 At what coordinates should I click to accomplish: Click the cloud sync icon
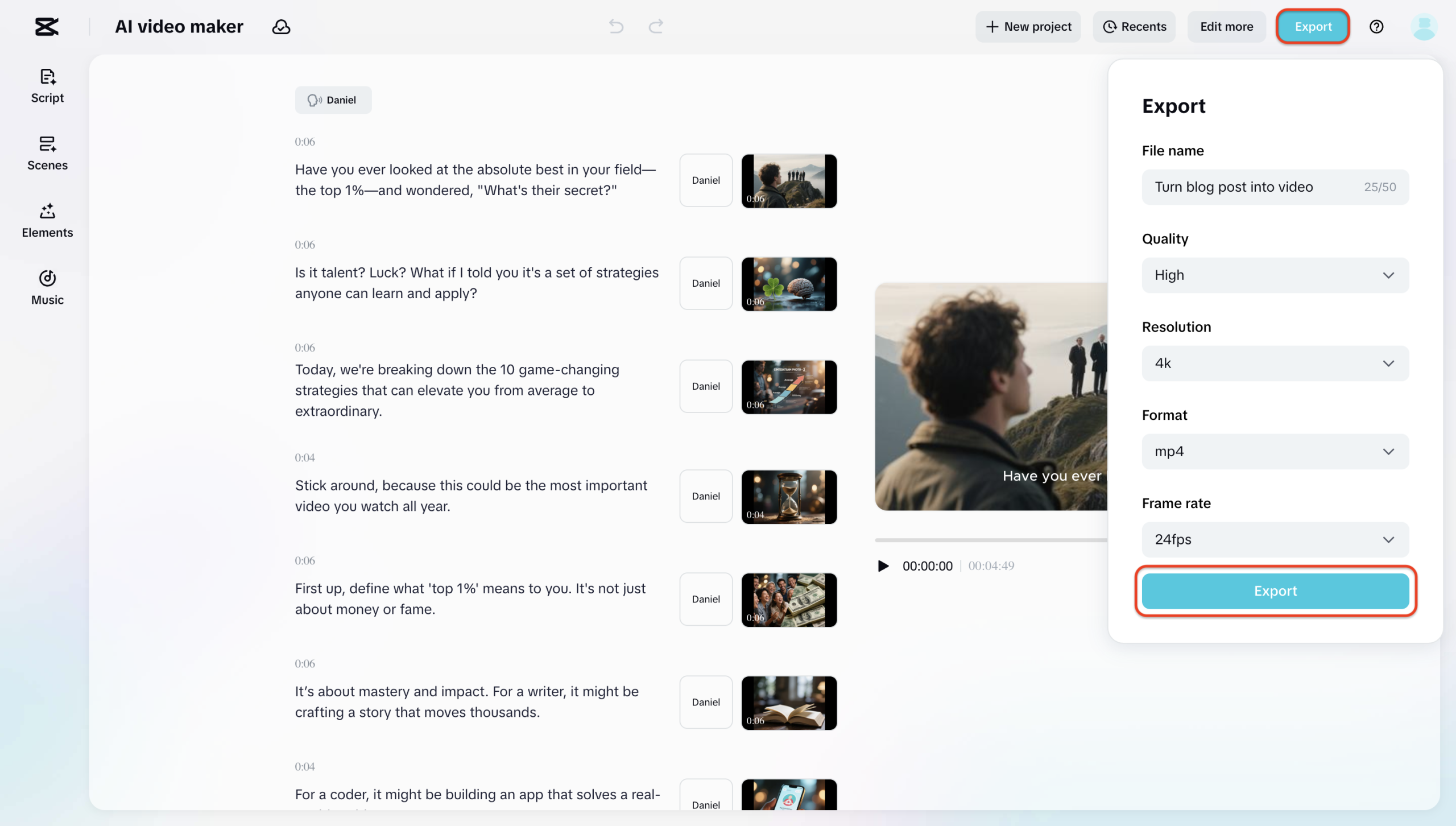pyautogui.click(x=281, y=27)
